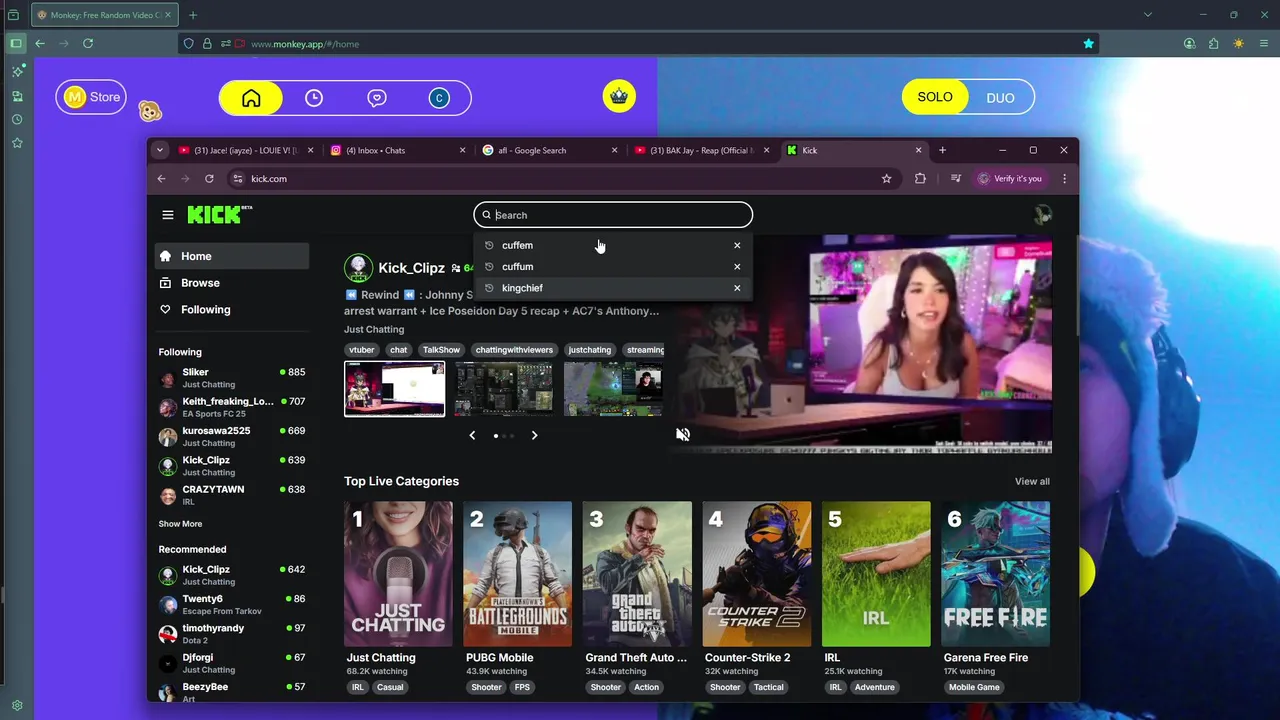Select first featured stream thumbnail
This screenshot has width=1280, height=720.
(x=394, y=389)
